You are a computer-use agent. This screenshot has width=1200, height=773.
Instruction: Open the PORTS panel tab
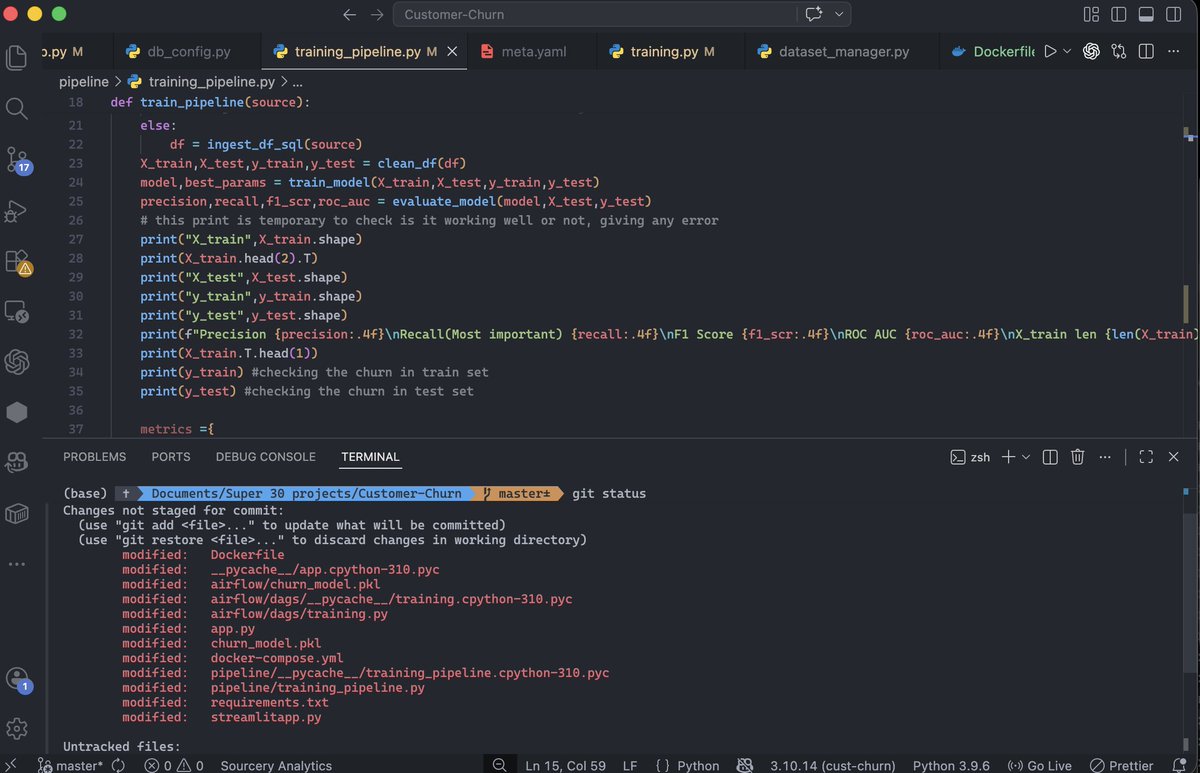(x=171, y=457)
